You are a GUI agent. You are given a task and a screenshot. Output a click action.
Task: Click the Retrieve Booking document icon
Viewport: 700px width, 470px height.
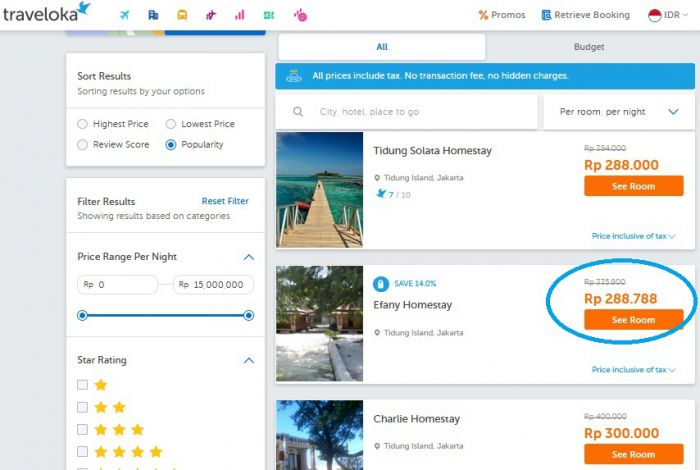coord(546,15)
